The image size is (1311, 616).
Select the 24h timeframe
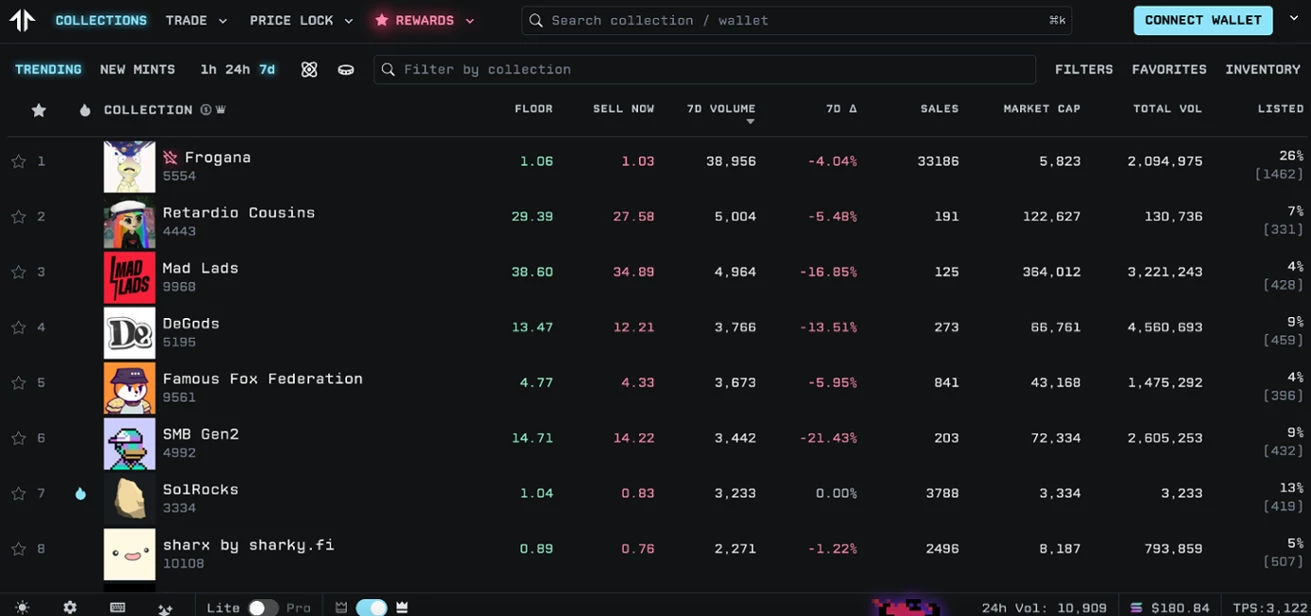click(238, 69)
